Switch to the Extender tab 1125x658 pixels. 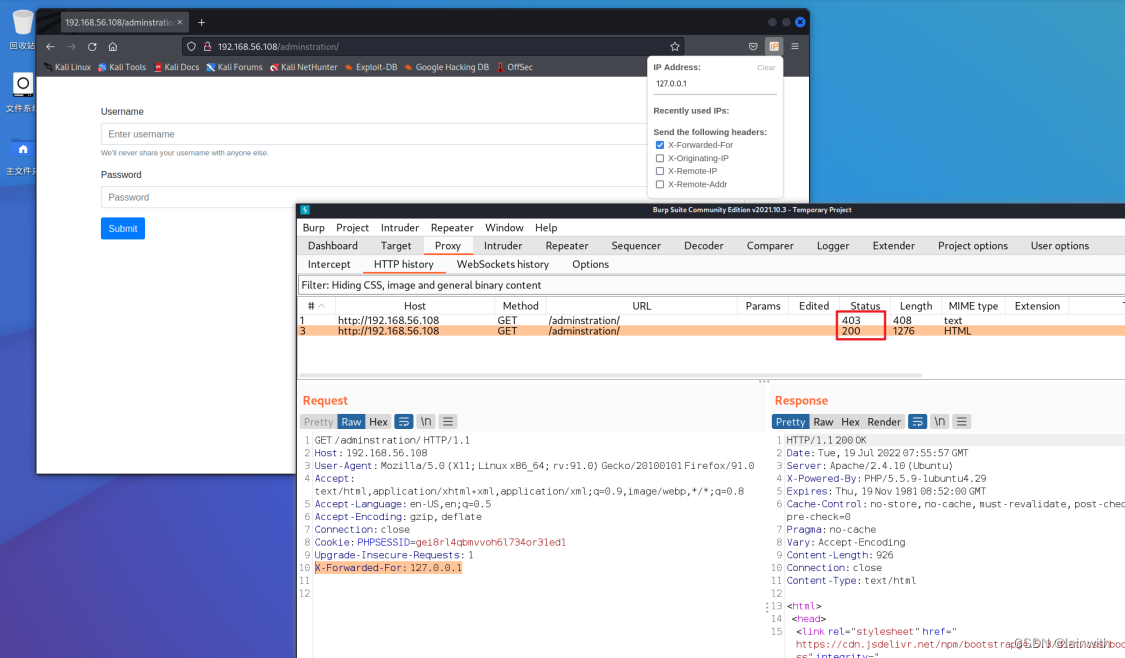tap(893, 245)
